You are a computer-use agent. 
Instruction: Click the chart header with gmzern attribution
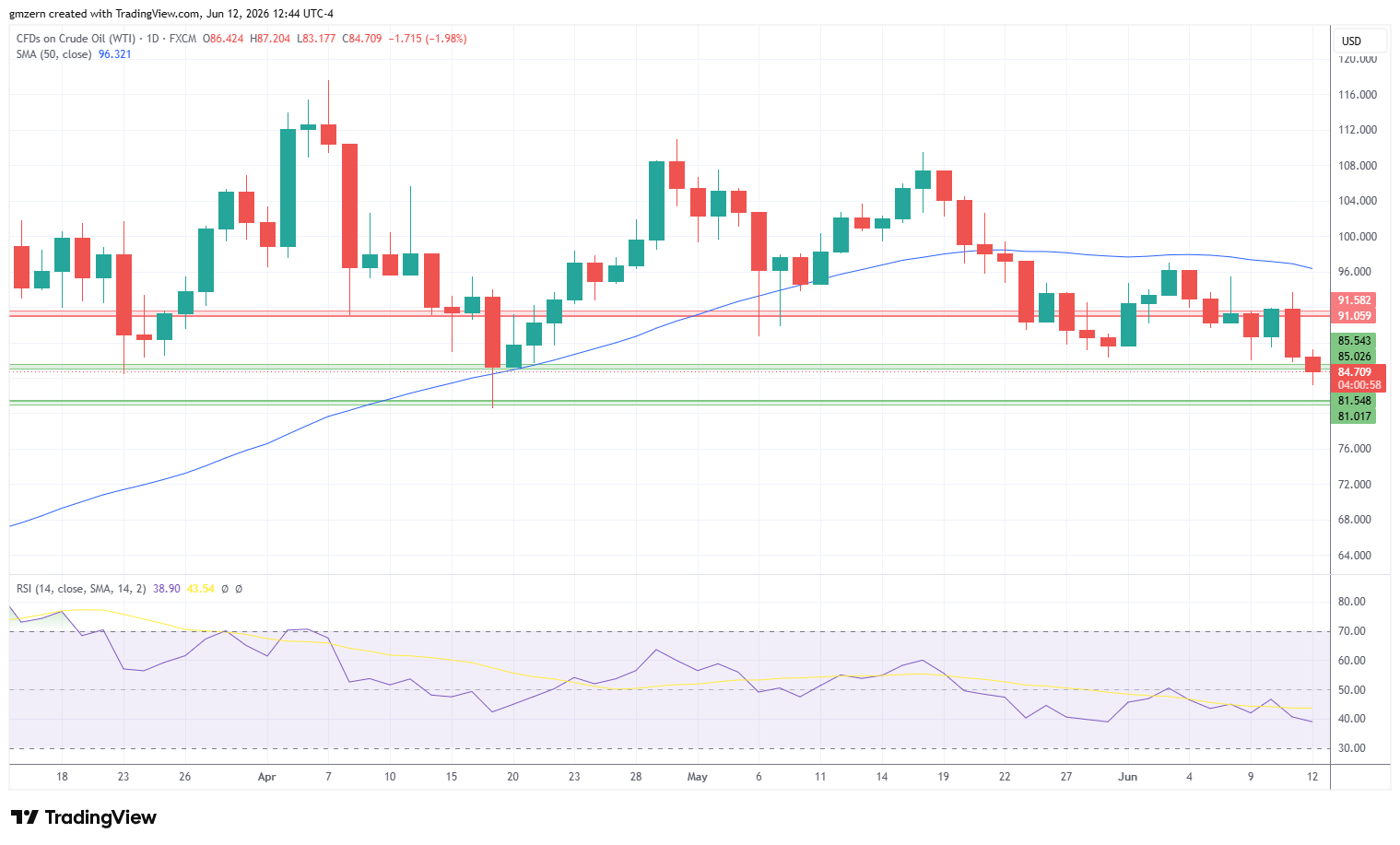pyautogui.click(x=172, y=14)
